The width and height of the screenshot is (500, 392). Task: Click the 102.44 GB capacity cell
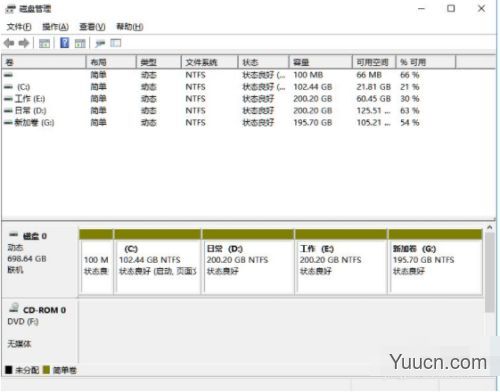(313, 87)
